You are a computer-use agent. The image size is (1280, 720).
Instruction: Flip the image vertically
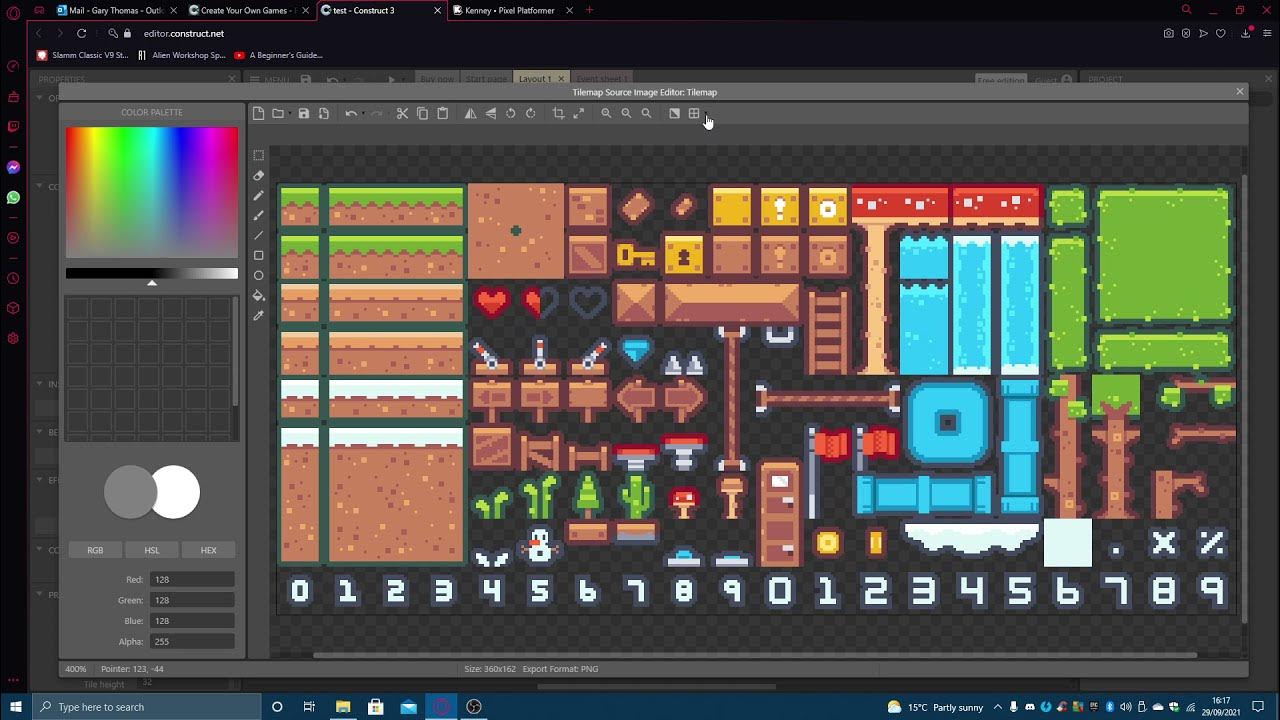tap(490, 114)
